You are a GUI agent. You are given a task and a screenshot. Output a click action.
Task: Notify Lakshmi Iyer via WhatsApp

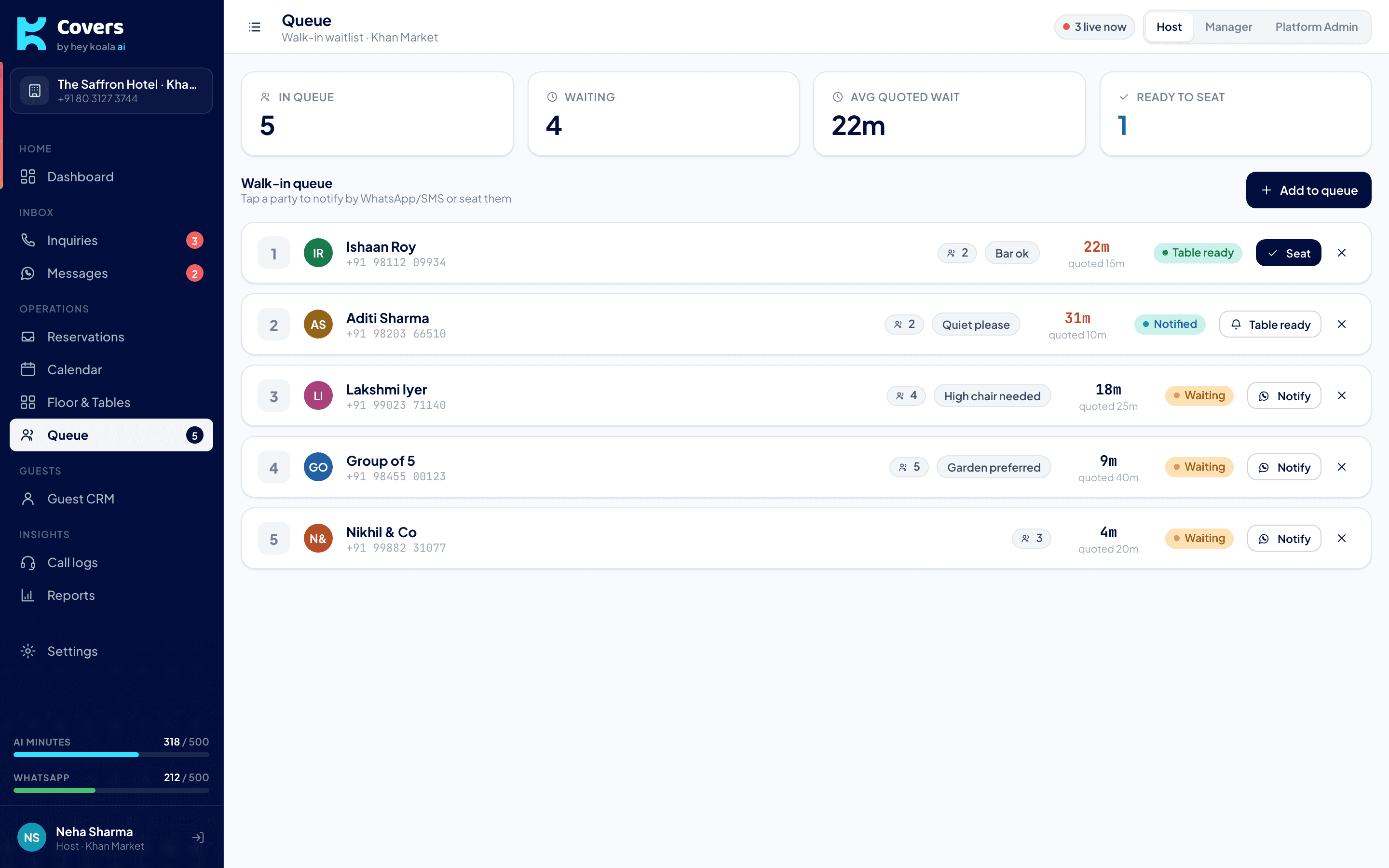pos(1283,396)
